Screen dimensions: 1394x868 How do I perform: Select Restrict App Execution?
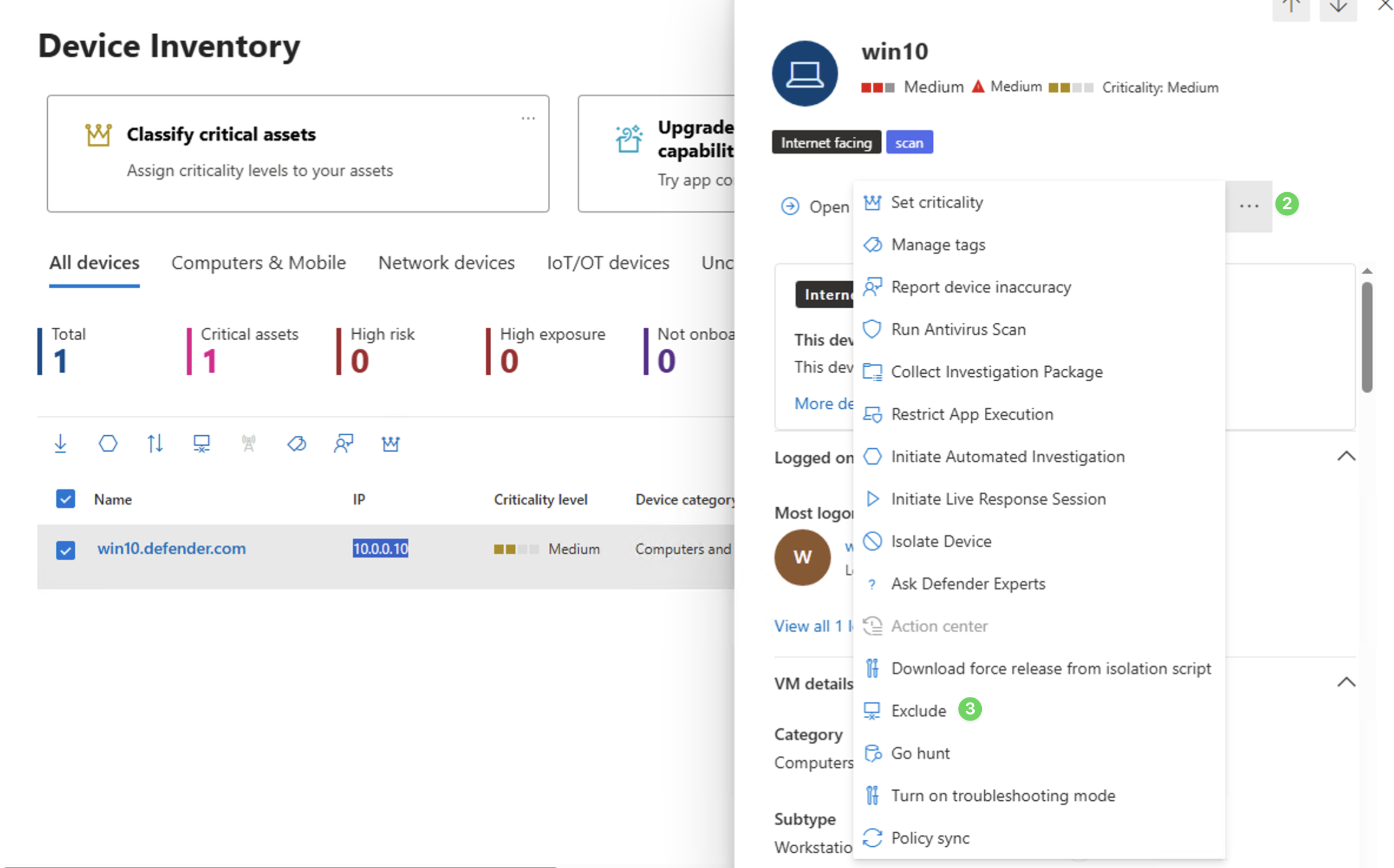pos(1038,414)
